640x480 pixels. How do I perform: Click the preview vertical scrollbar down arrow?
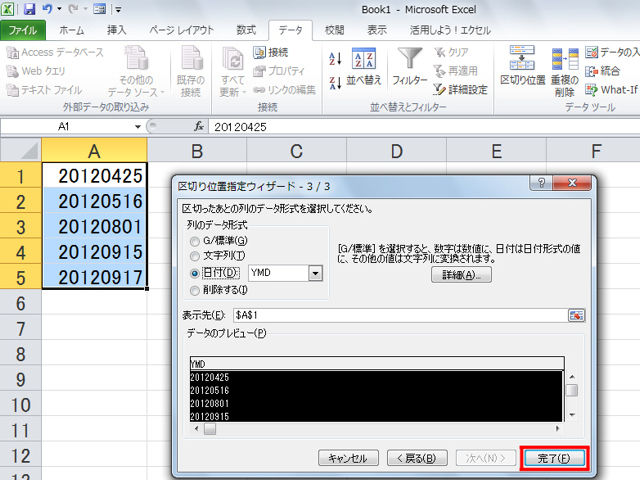(x=572, y=415)
